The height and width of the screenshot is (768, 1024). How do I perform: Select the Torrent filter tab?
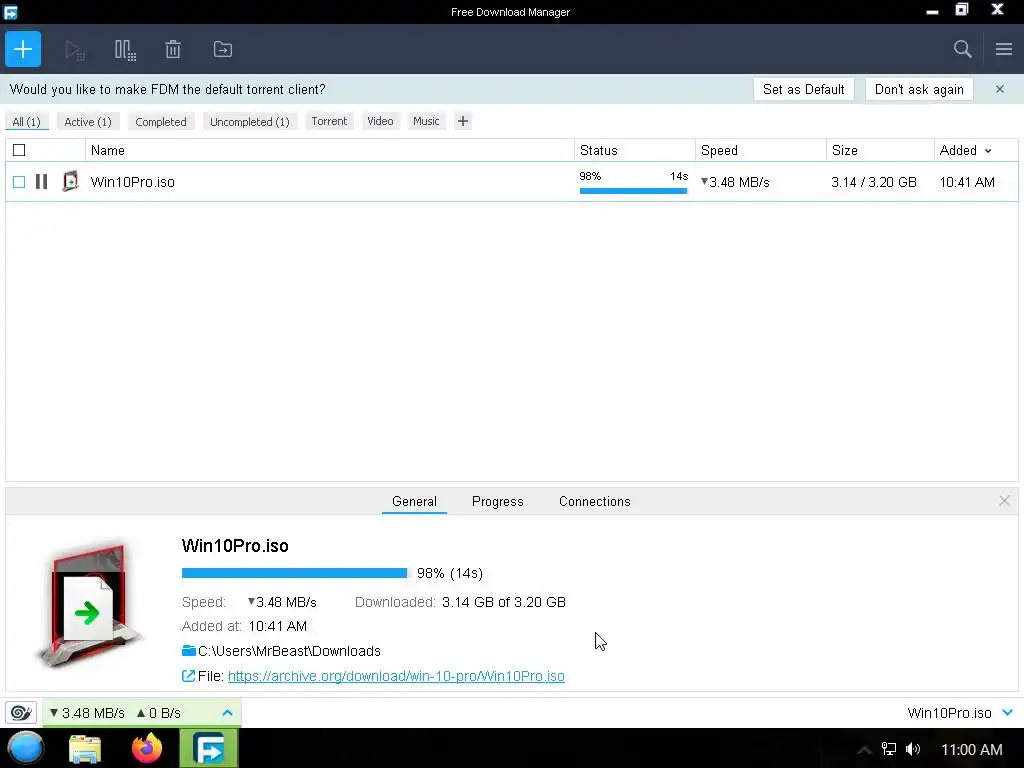click(x=329, y=121)
